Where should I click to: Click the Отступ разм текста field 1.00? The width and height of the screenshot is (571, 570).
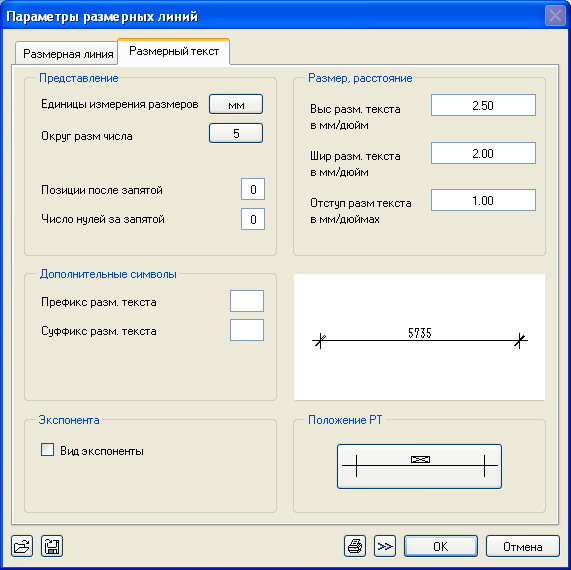(483, 200)
